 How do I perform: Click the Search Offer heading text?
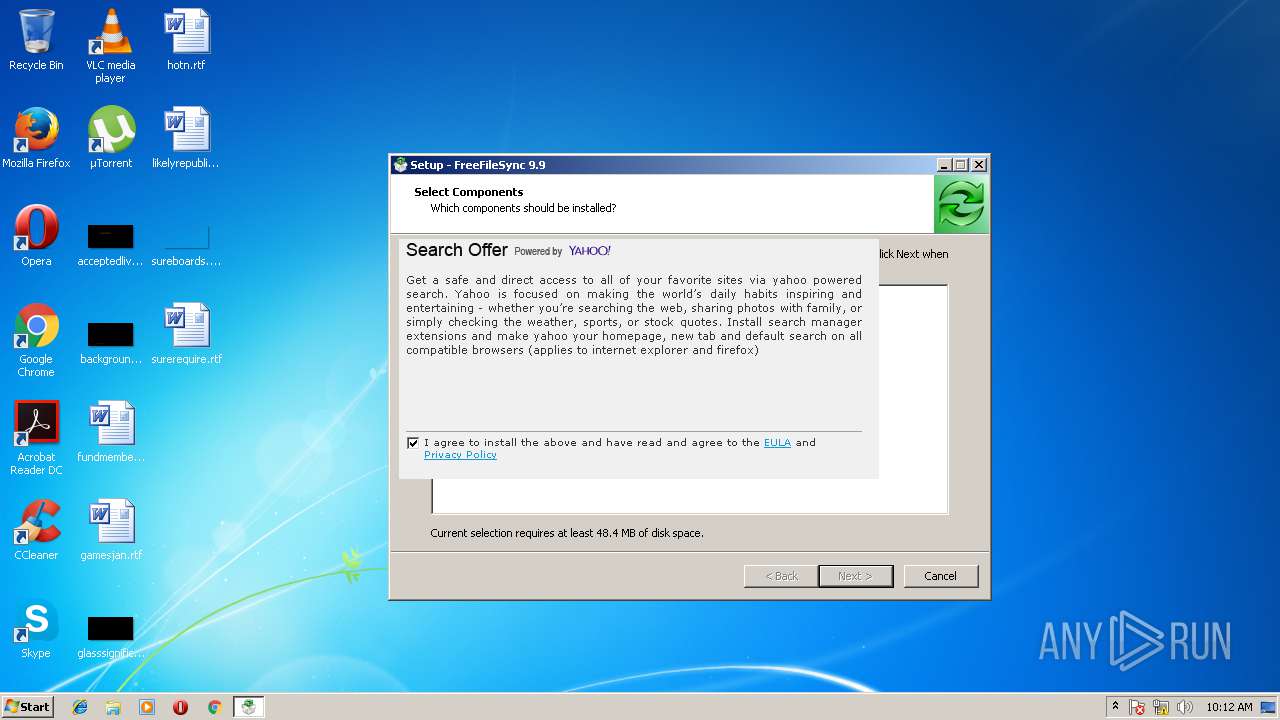click(x=457, y=250)
